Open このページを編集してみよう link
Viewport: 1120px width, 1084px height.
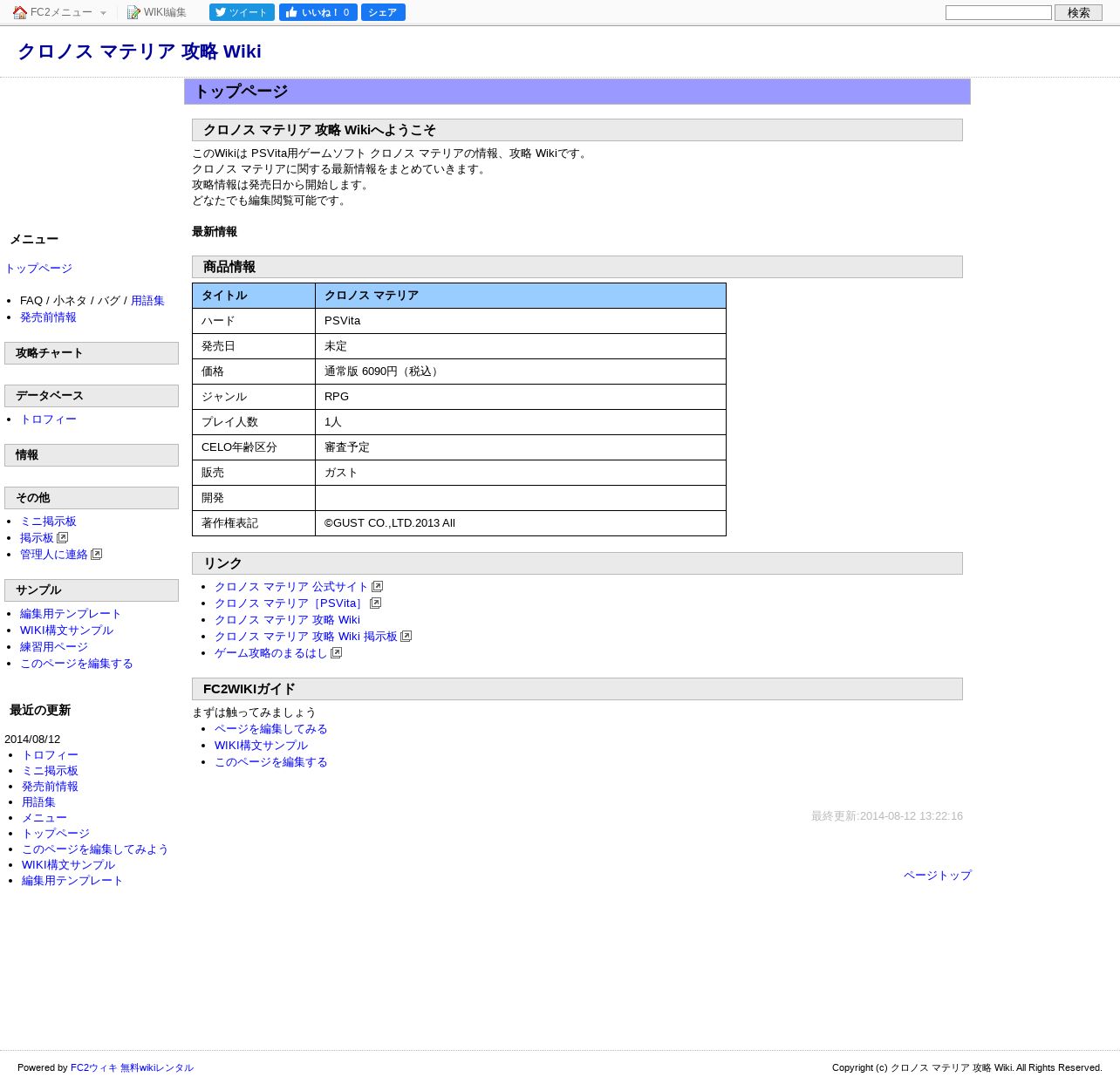click(95, 849)
